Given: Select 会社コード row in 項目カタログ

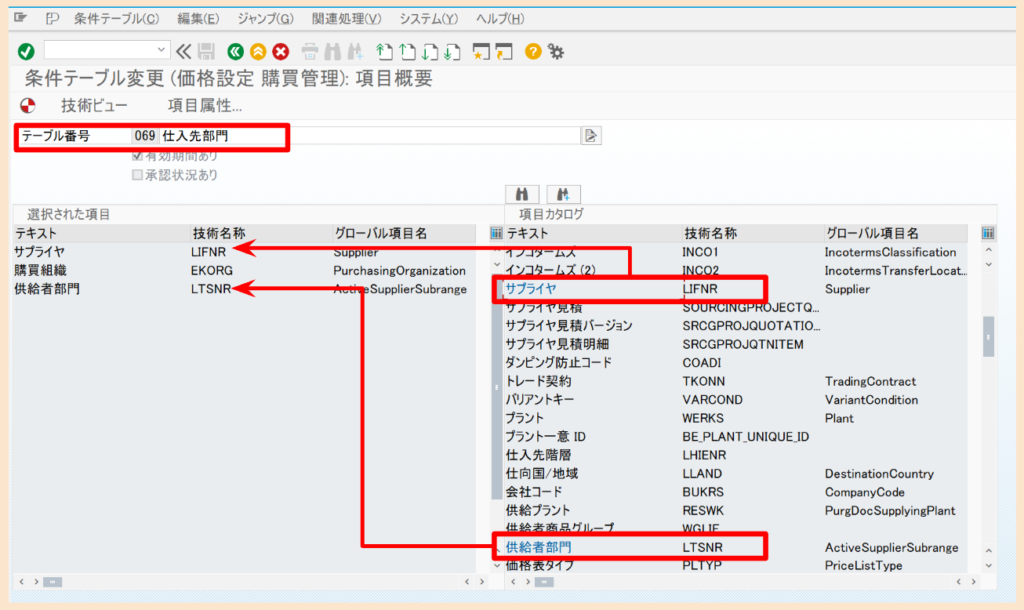Looking at the screenshot, I should point(735,492).
